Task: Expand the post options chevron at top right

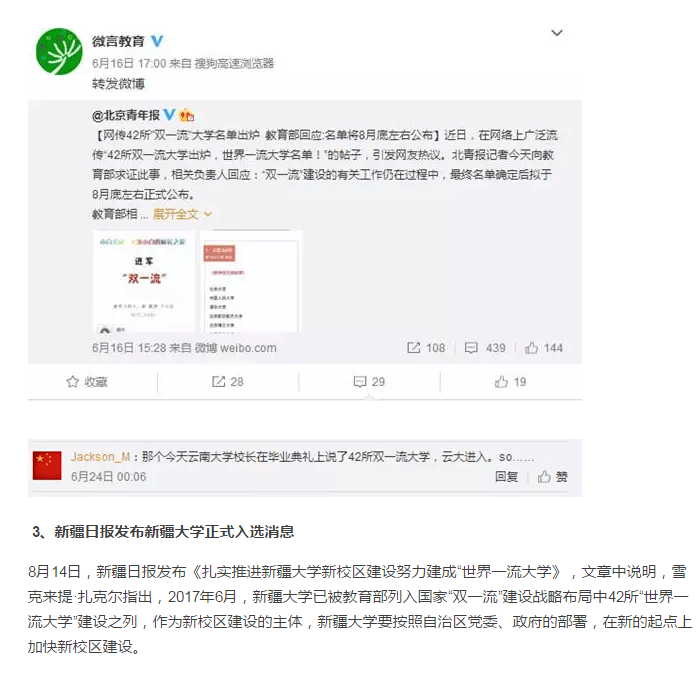Action: pos(557,33)
